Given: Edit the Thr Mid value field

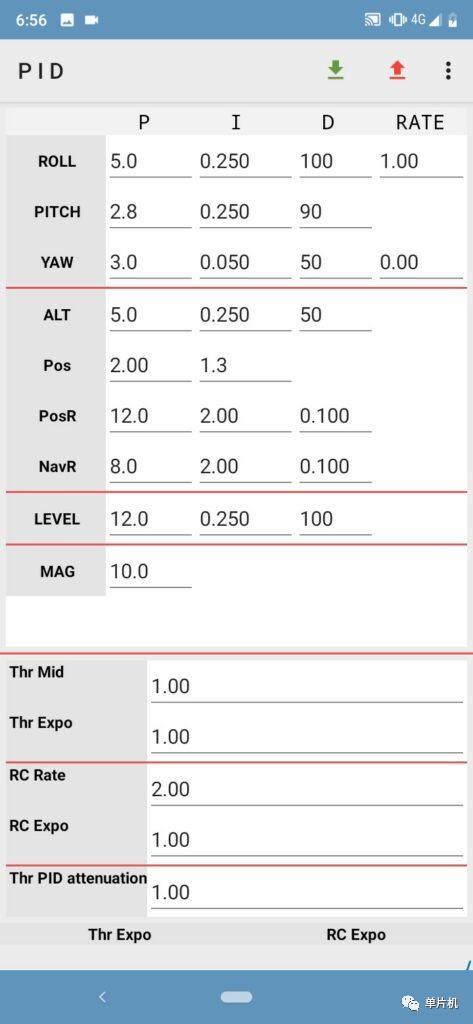Looking at the screenshot, I should click(x=306, y=686).
